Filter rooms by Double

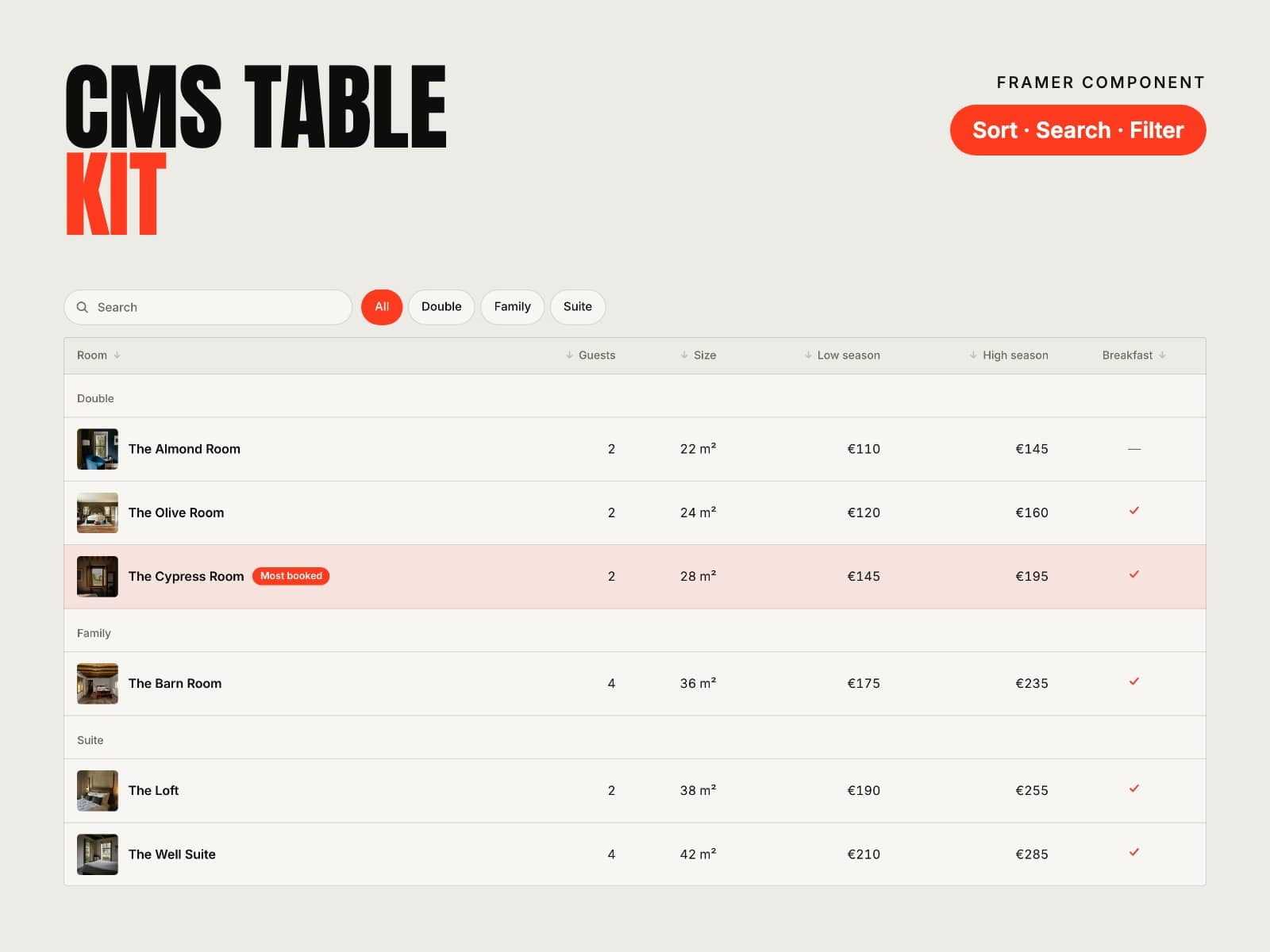point(441,307)
